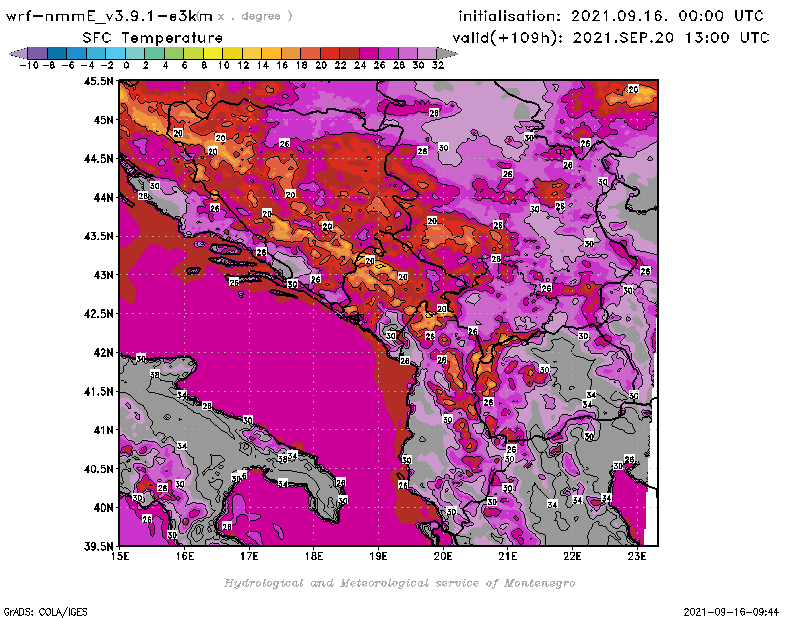Screen dimensions: 800x618
Task: Click the 22E longitude axis label
Action: tap(572, 556)
